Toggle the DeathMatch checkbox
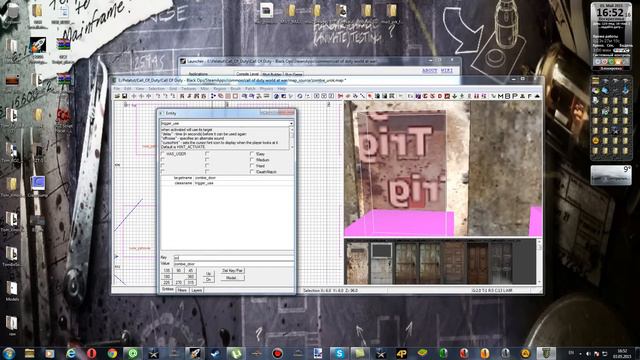 pos(252,172)
